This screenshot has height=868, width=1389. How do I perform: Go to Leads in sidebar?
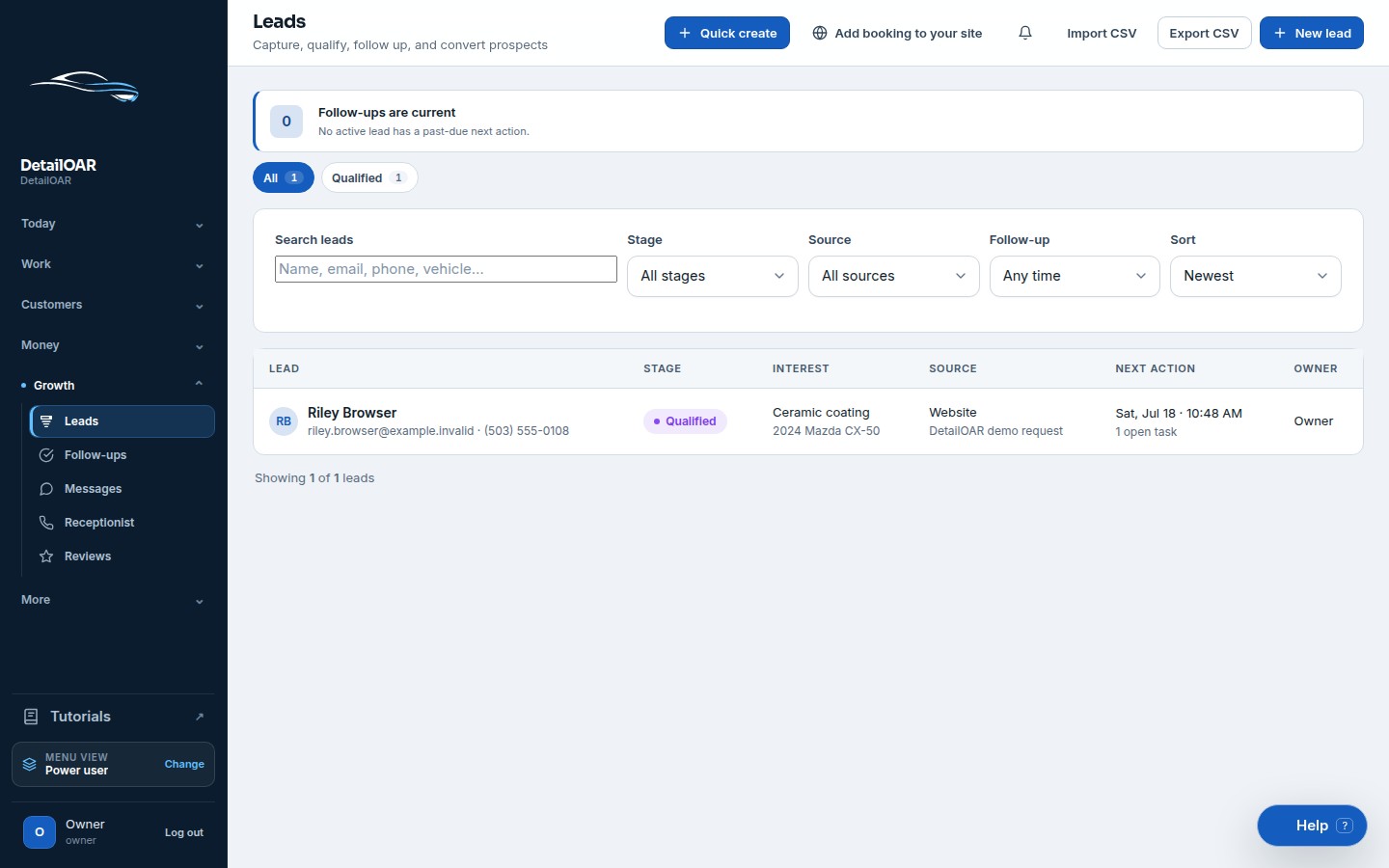123,421
